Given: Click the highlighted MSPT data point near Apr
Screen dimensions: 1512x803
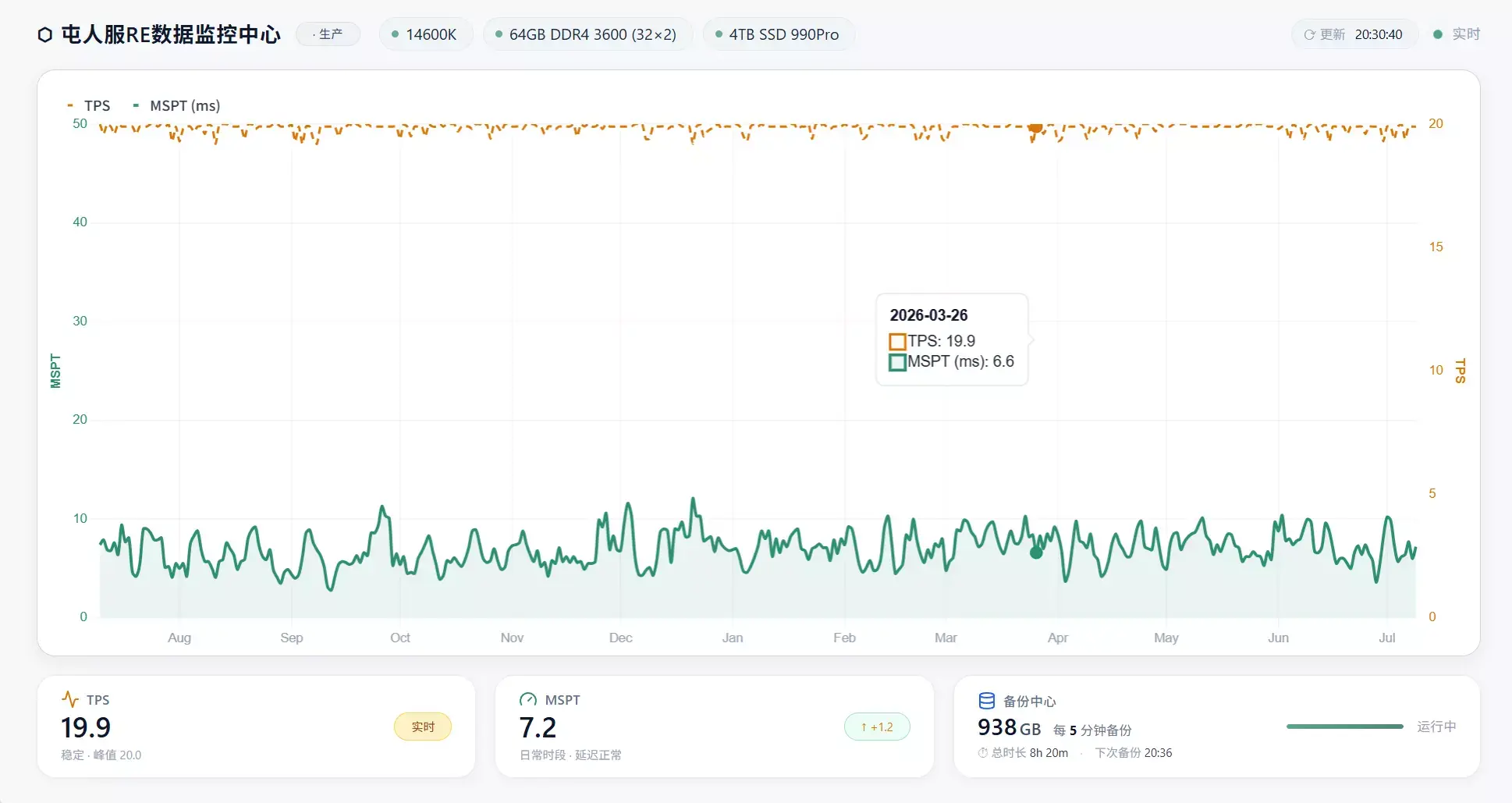Looking at the screenshot, I should [x=1036, y=553].
